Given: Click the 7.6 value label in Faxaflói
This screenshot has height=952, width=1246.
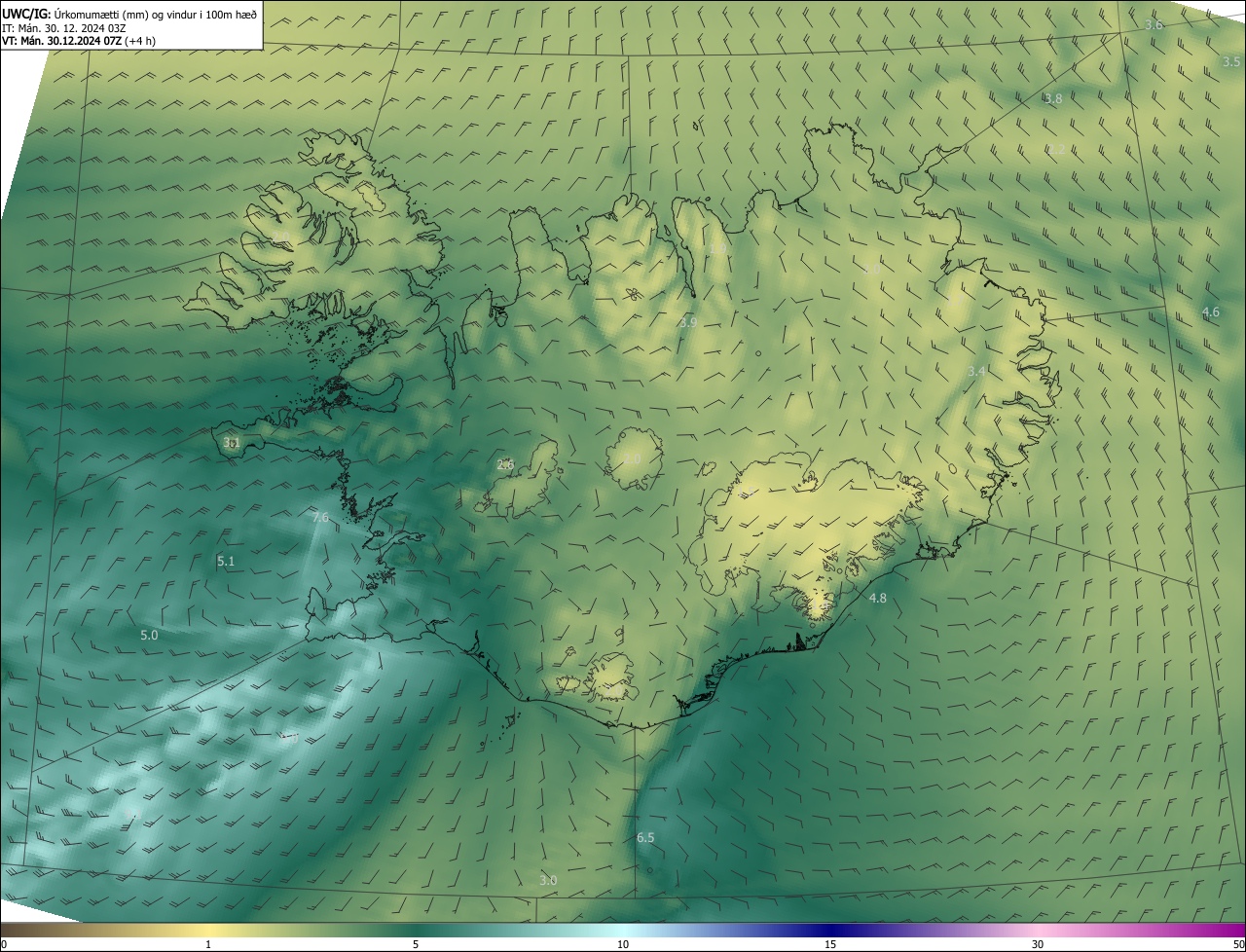Looking at the screenshot, I should click(320, 517).
